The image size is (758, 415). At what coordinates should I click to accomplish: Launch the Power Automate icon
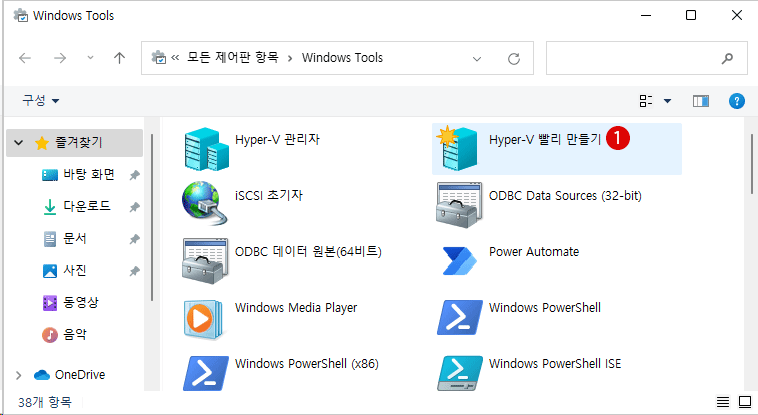tap(459, 261)
